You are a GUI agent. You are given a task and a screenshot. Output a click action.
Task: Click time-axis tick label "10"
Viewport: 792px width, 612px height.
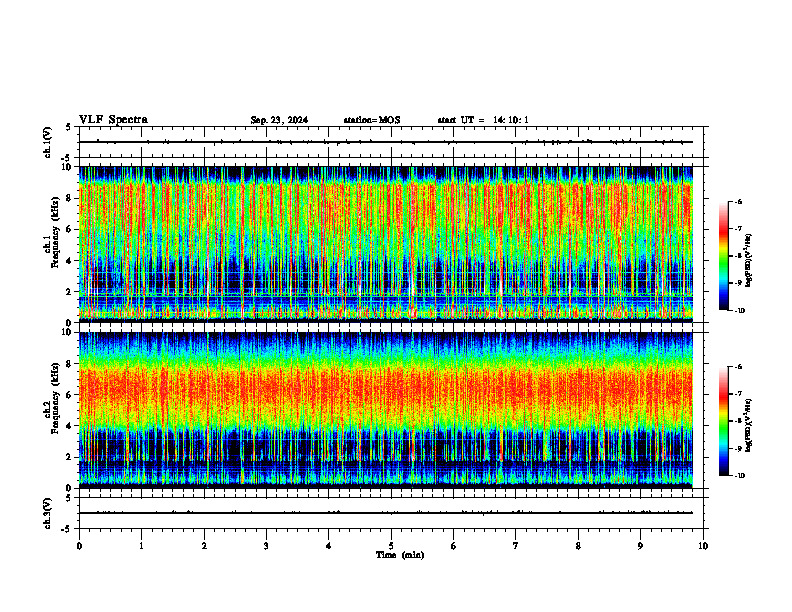[x=703, y=546]
